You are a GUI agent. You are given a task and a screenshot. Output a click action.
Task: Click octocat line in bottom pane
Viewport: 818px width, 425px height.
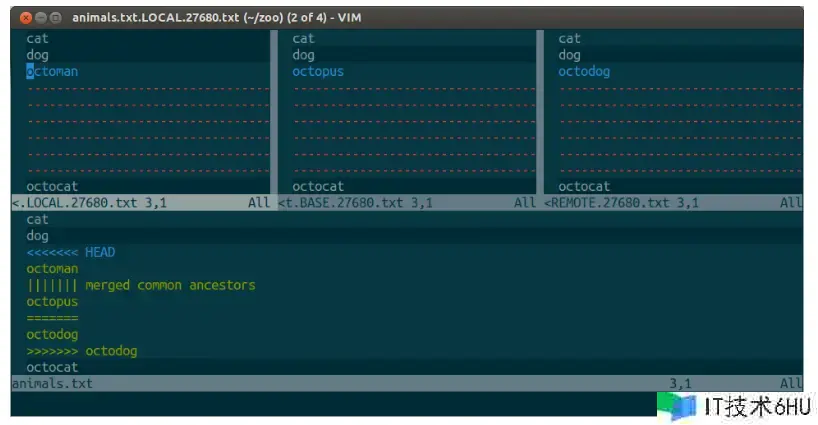pyautogui.click(x=52, y=367)
